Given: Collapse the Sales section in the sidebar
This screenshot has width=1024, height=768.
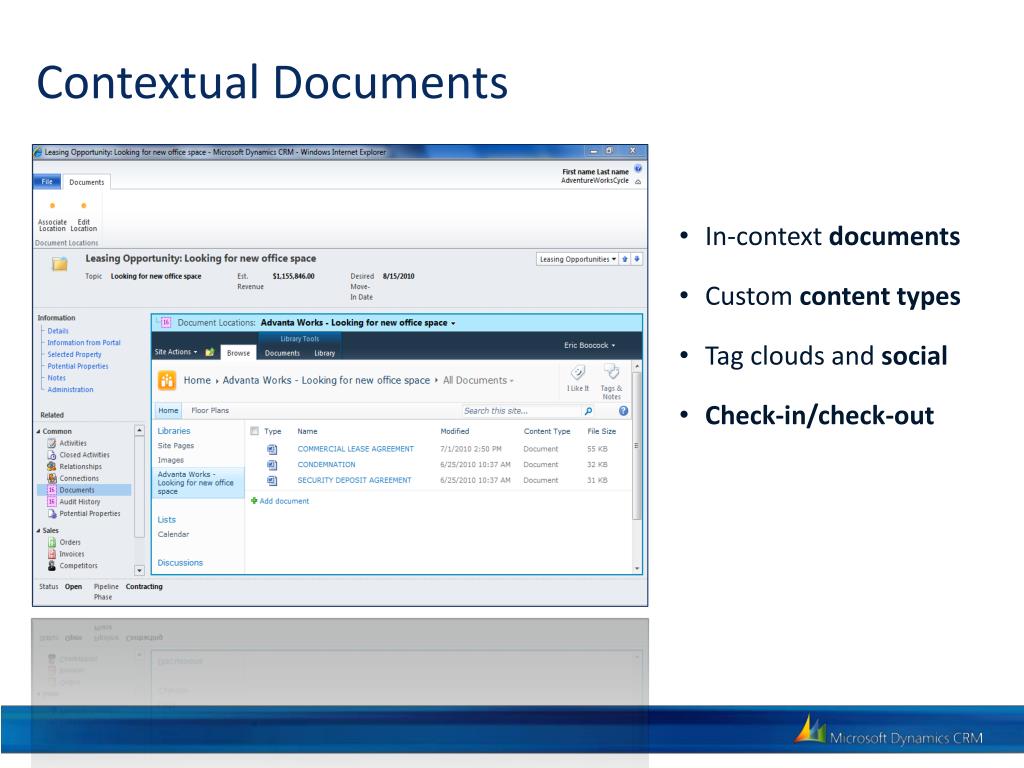Looking at the screenshot, I should [x=39, y=531].
